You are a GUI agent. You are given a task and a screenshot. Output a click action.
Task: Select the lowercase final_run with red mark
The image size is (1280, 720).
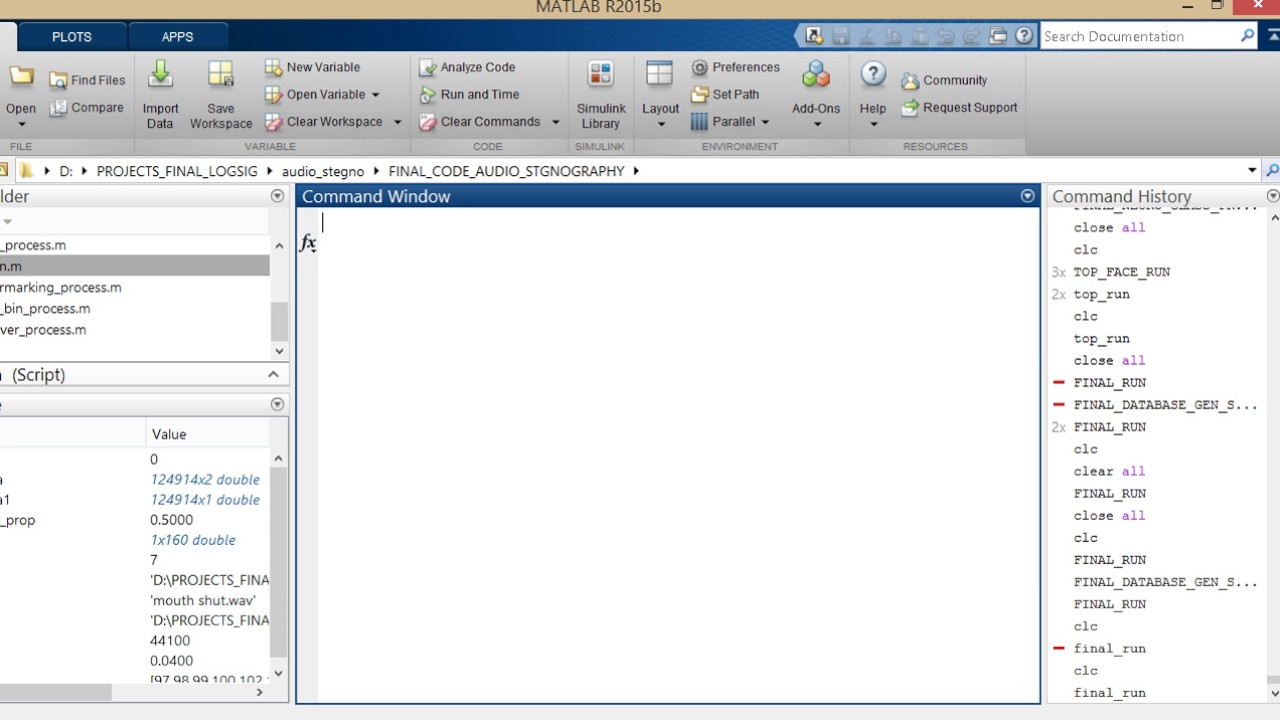click(x=1109, y=648)
